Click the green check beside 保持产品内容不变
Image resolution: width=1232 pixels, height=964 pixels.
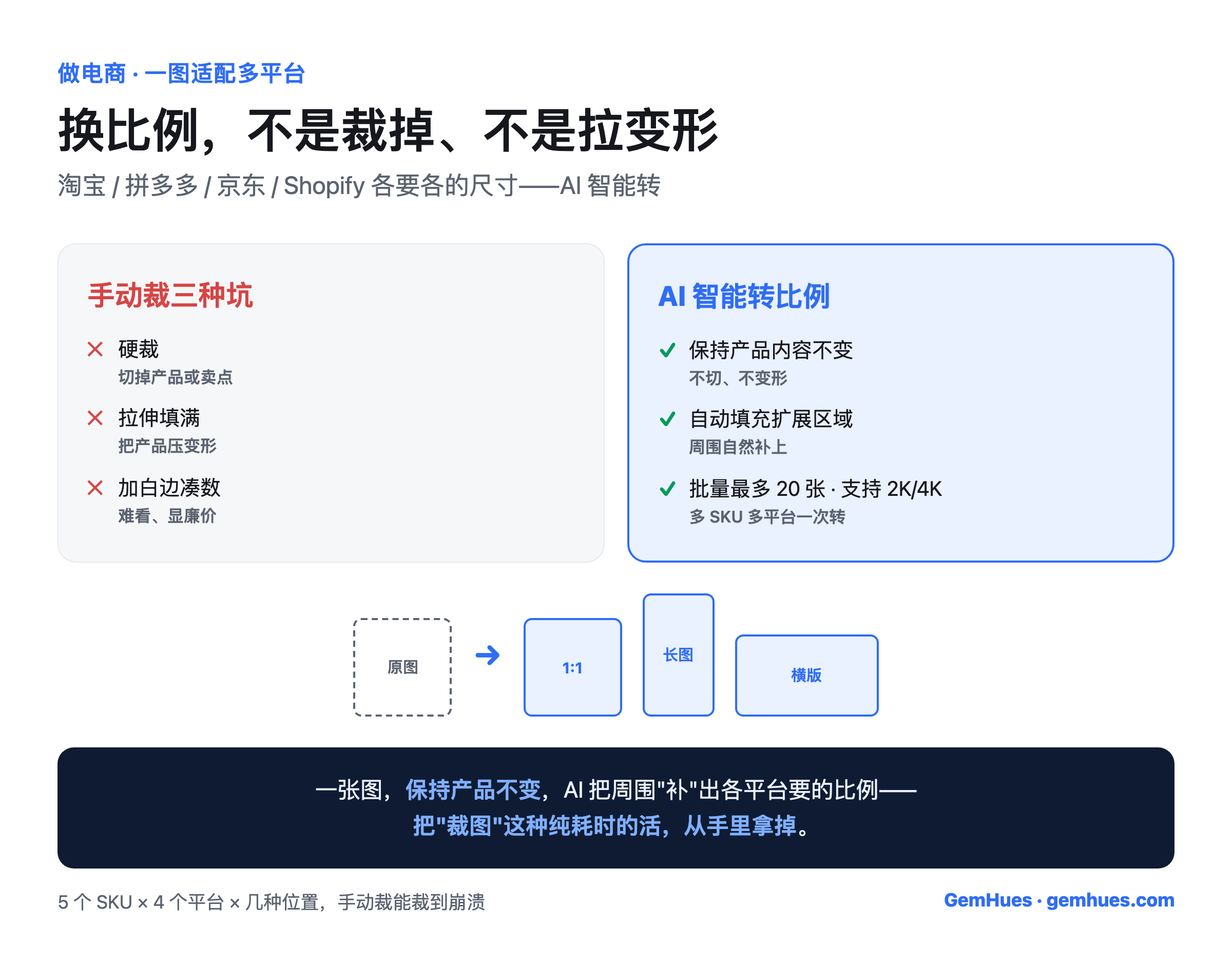click(667, 350)
